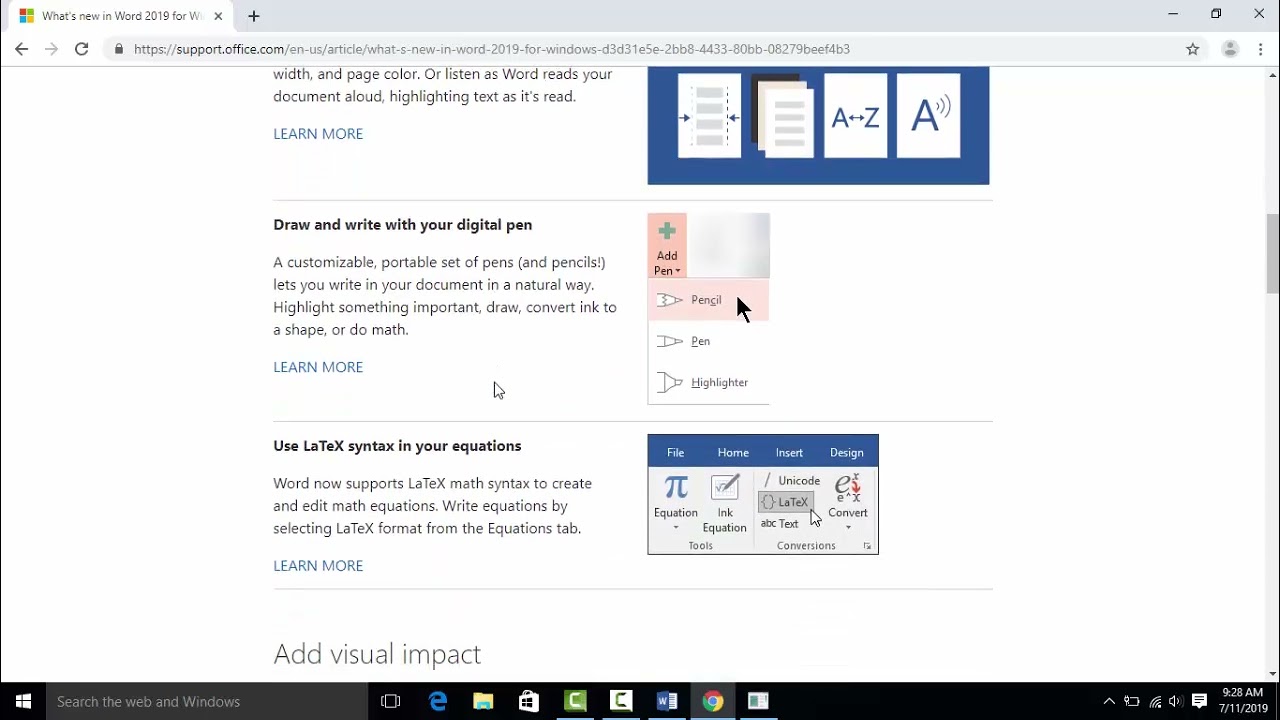The image size is (1280, 720).
Task: Open the Microsoft Store taskbar icon
Action: (x=529, y=701)
